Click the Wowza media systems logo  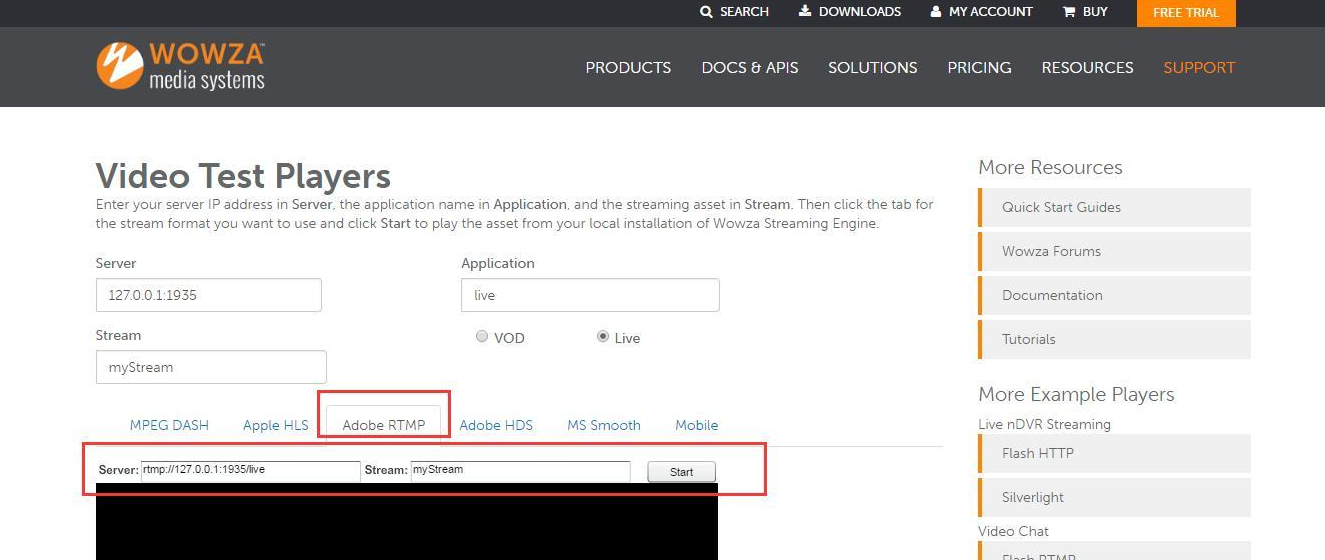coord(181,66)
